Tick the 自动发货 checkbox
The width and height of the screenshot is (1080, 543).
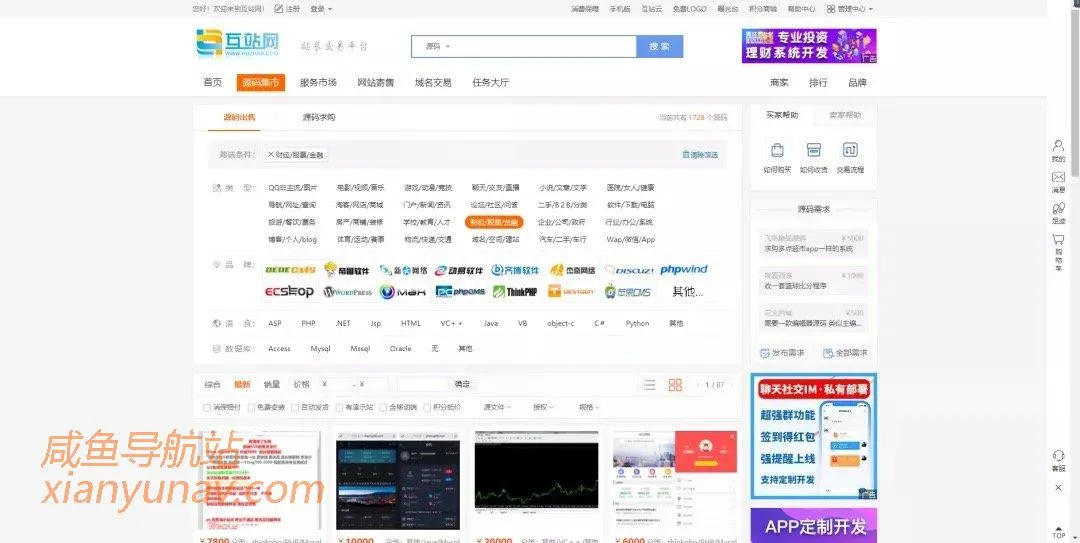coord(295,407)
